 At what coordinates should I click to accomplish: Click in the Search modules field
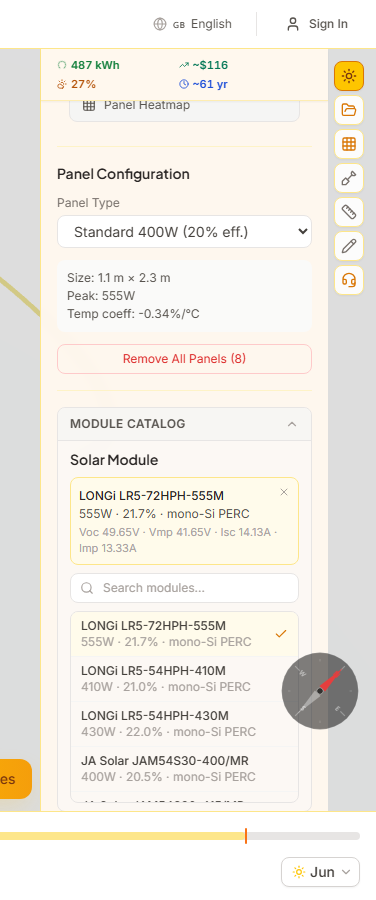[184, 588]
